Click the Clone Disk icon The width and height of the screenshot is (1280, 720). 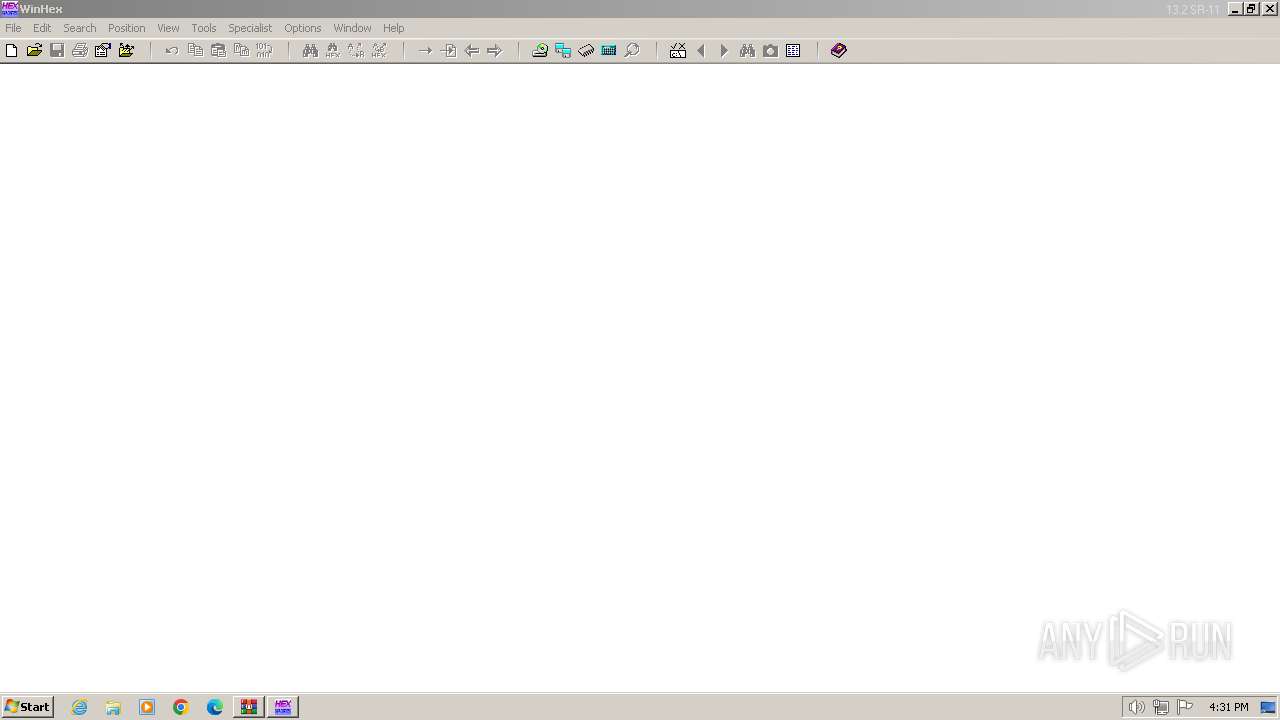(x=563, y=50)
